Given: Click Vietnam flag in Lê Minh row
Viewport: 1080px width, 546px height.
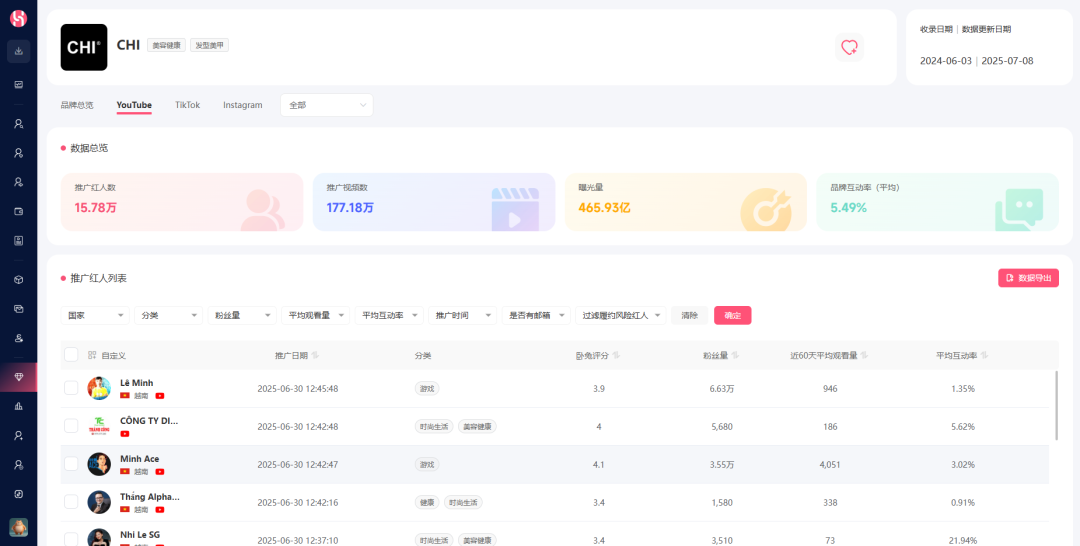Looking at the screenshot, I should point(125,396).
